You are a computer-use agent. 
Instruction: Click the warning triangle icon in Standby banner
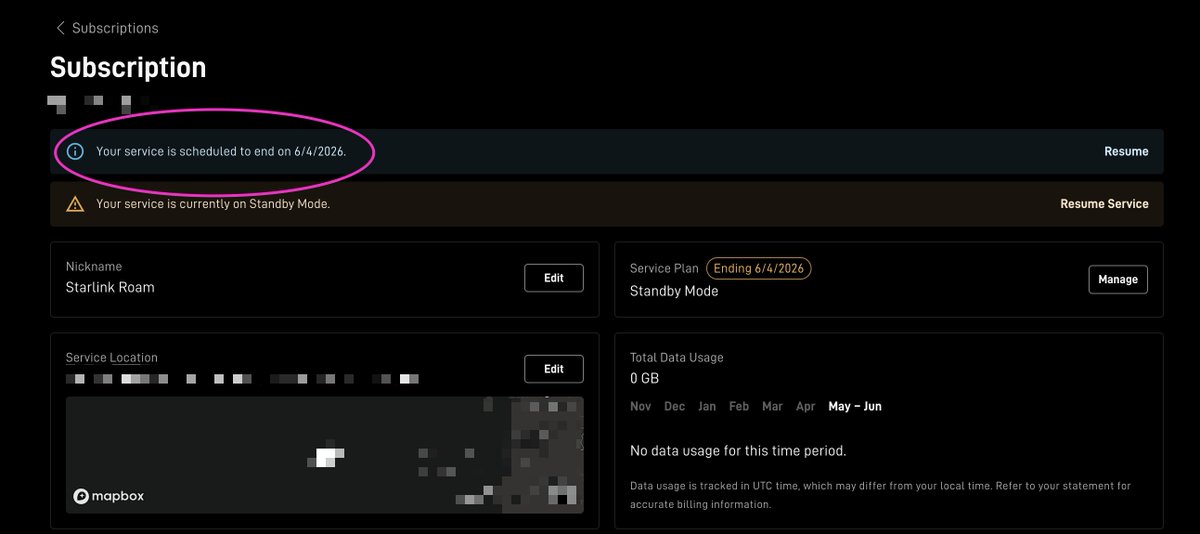75,204
